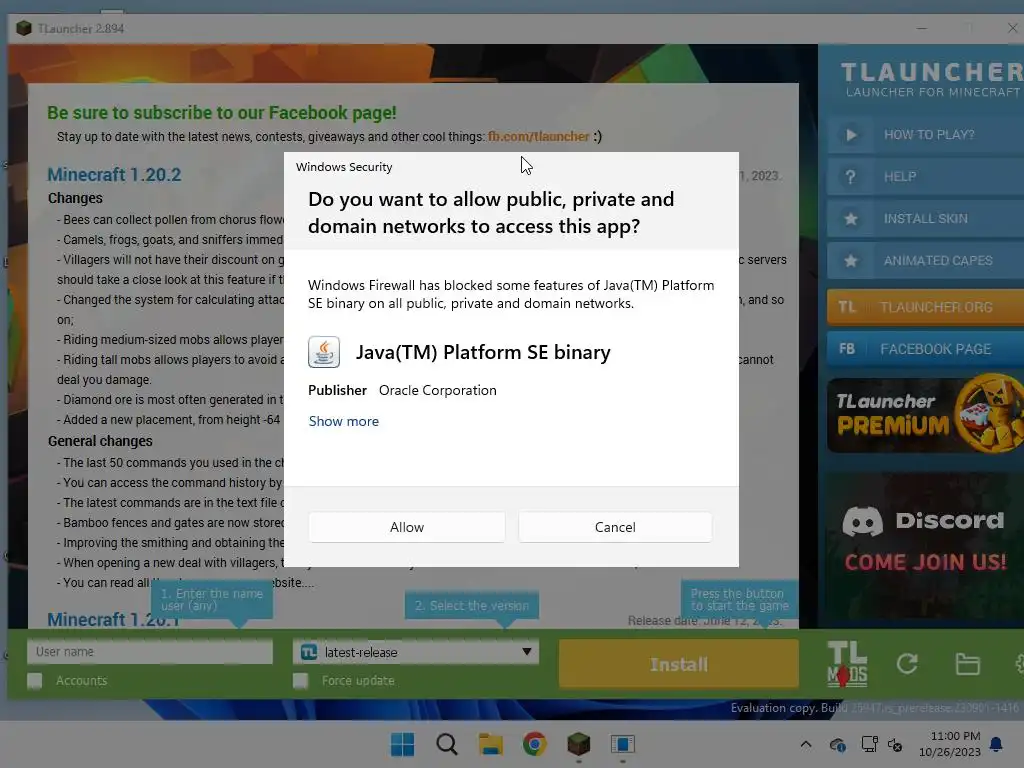This screenshot has width=1024, height=768.
Task: Open the clock showing 11:00 PM
Action: coord(950,744)
